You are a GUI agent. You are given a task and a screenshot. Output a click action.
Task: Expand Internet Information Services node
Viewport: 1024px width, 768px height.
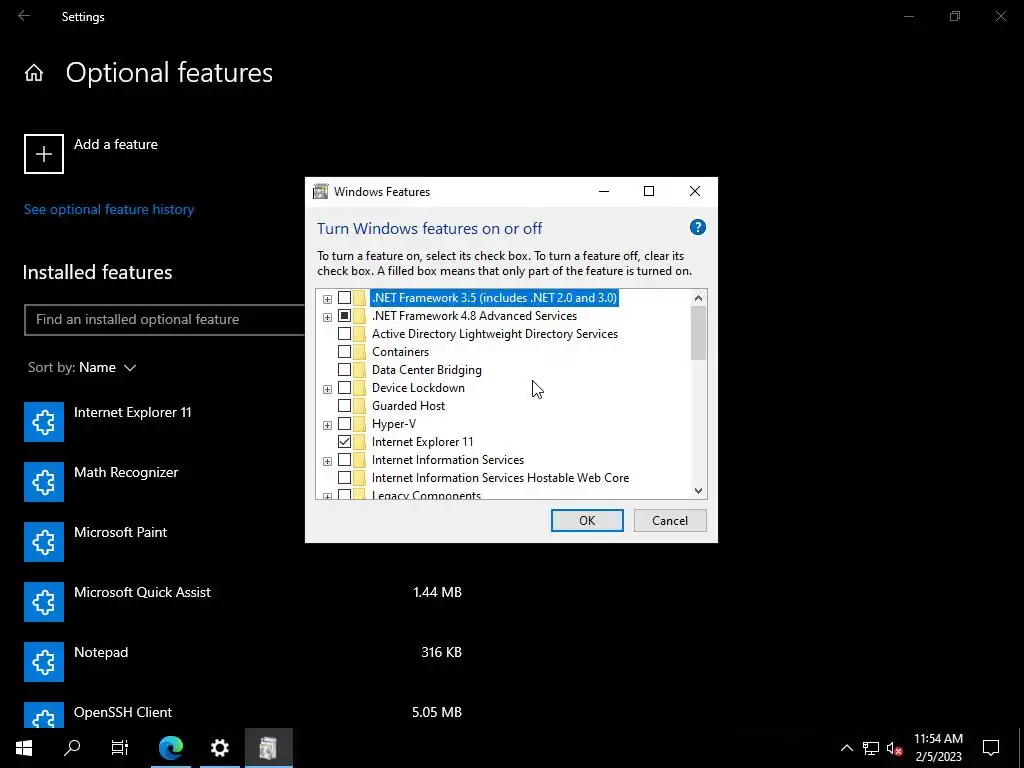pos(327,461)
